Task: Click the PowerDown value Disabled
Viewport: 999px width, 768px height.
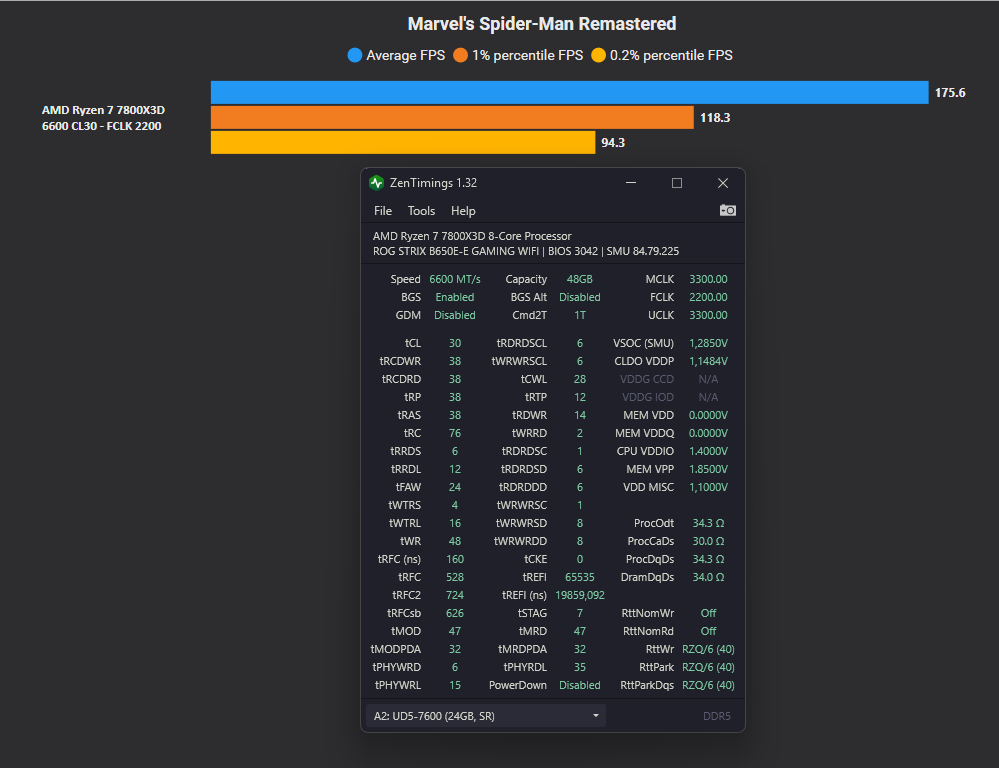Action: (x=580, y=685)
